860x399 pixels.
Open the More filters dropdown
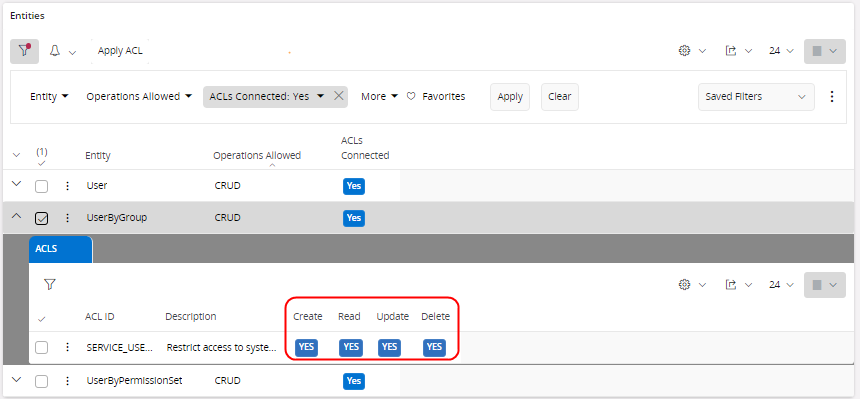[x=380, y=96]
